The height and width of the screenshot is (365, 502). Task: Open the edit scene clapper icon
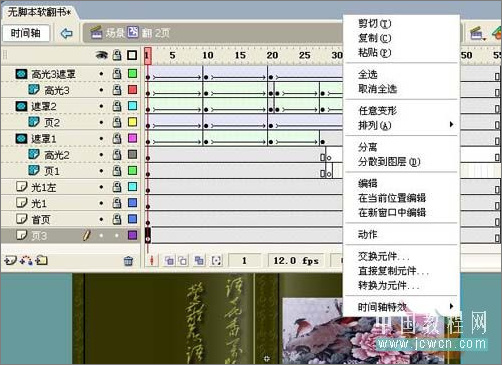pos(477,33)
